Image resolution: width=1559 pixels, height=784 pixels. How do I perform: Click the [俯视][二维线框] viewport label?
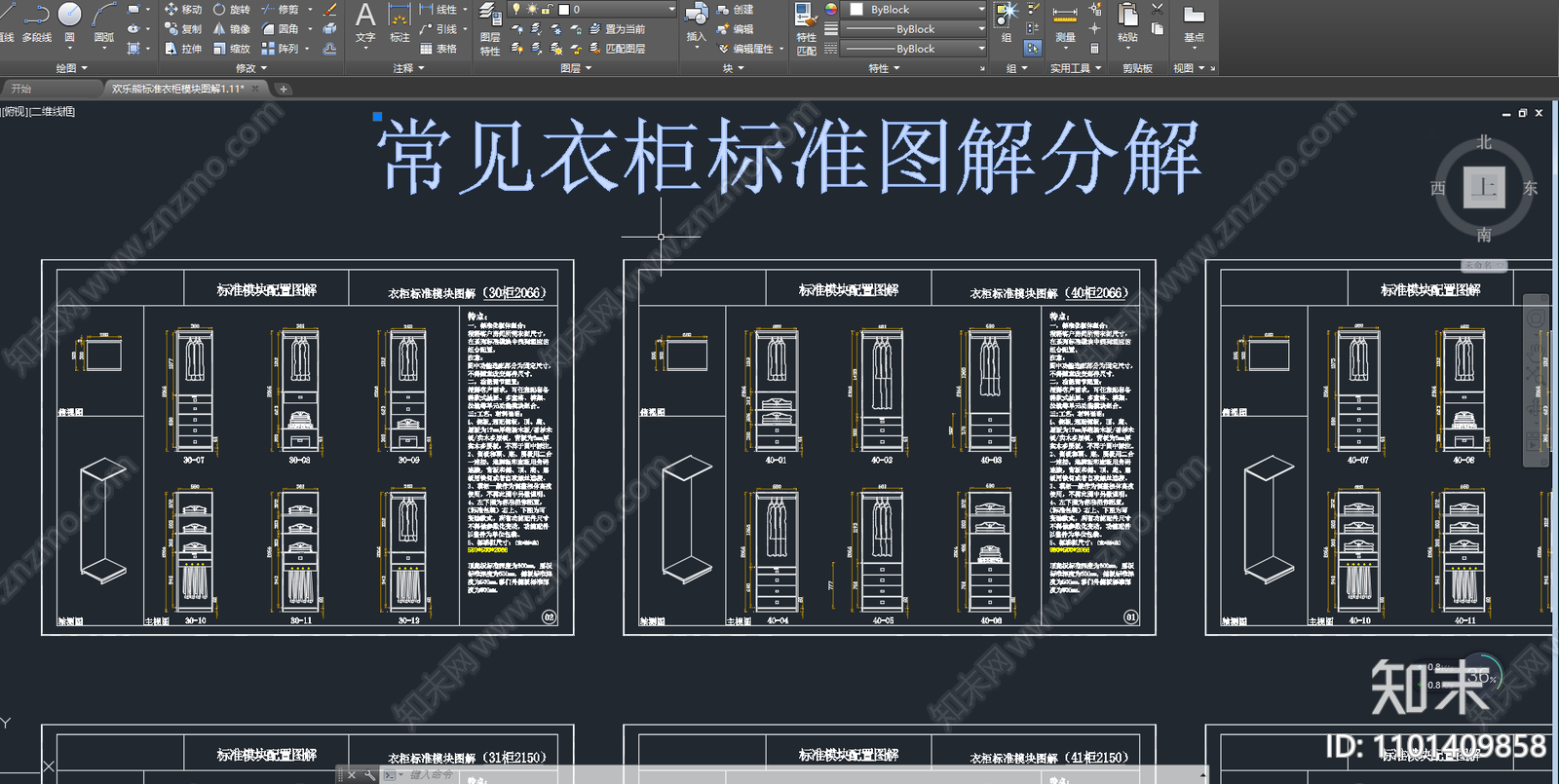tap(39, 112)
